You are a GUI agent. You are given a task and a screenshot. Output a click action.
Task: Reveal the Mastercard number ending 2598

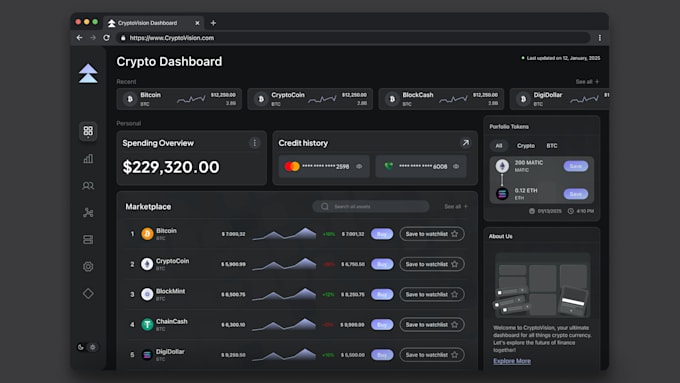(x=359, y=166)
